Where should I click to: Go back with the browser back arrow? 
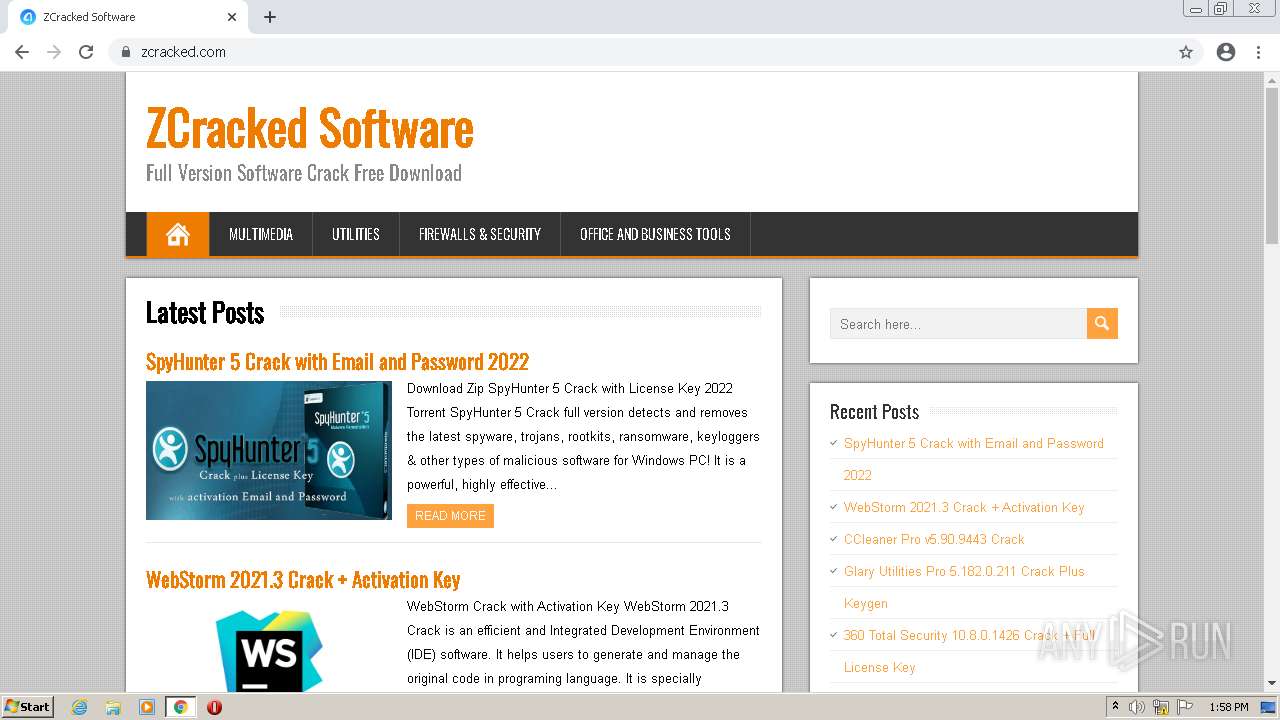(22, 52)
